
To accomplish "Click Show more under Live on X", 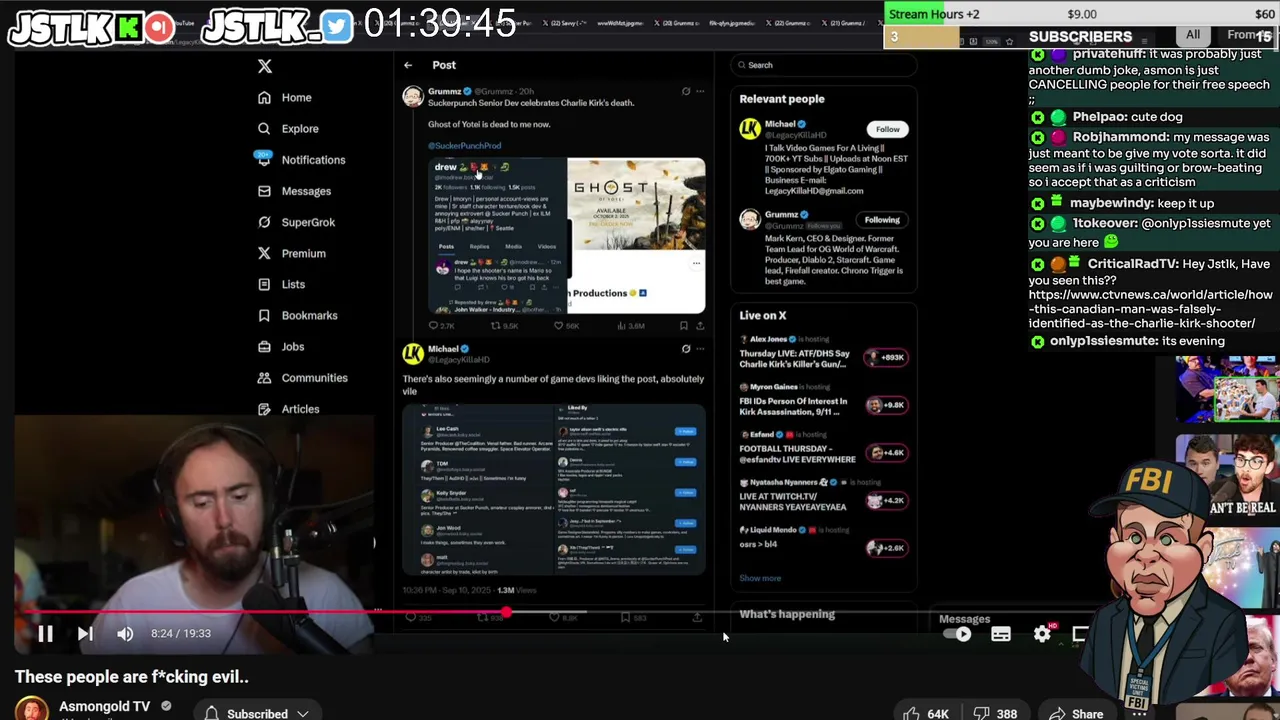I will 760,578.
